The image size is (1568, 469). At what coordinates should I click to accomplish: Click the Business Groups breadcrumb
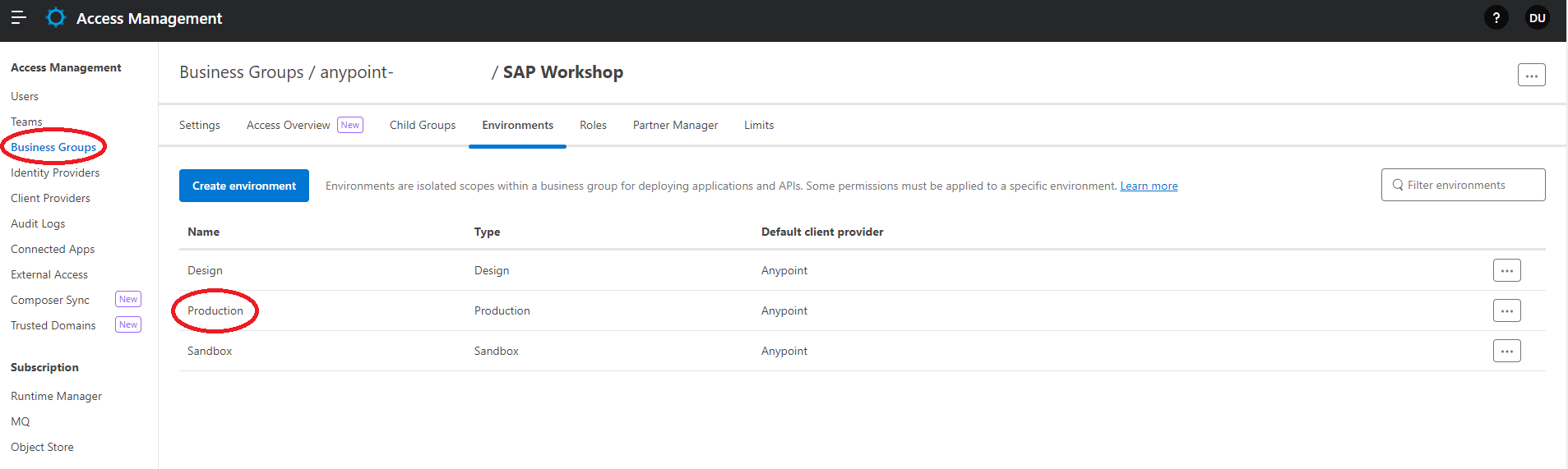242,72
